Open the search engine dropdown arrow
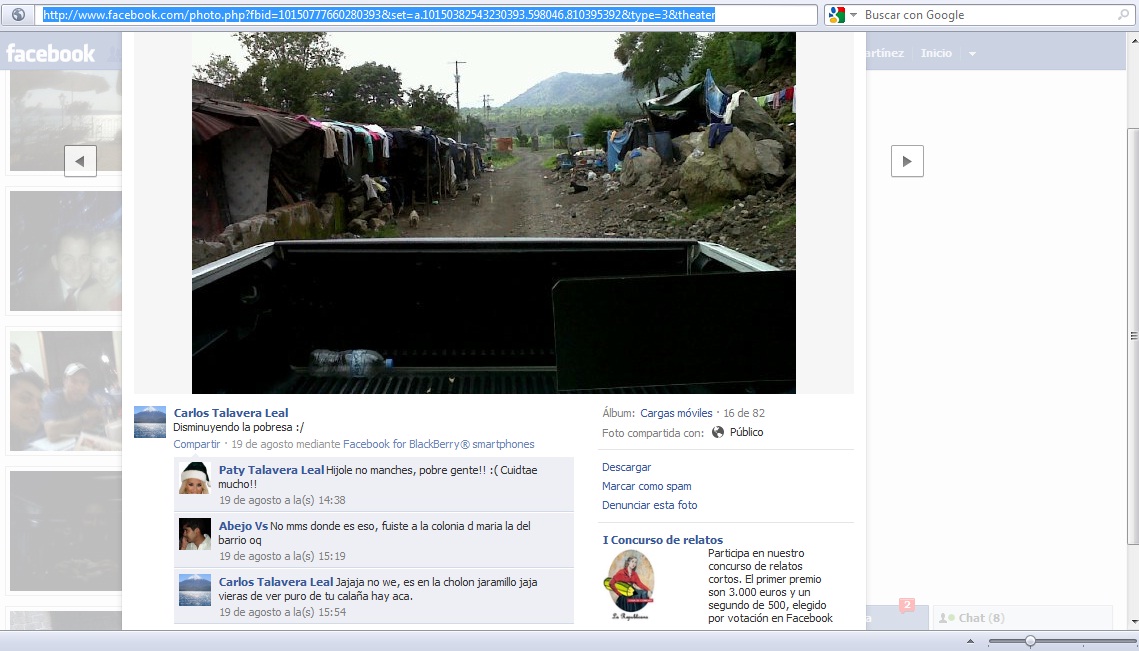1139x651 pixels. pos(854,16)
